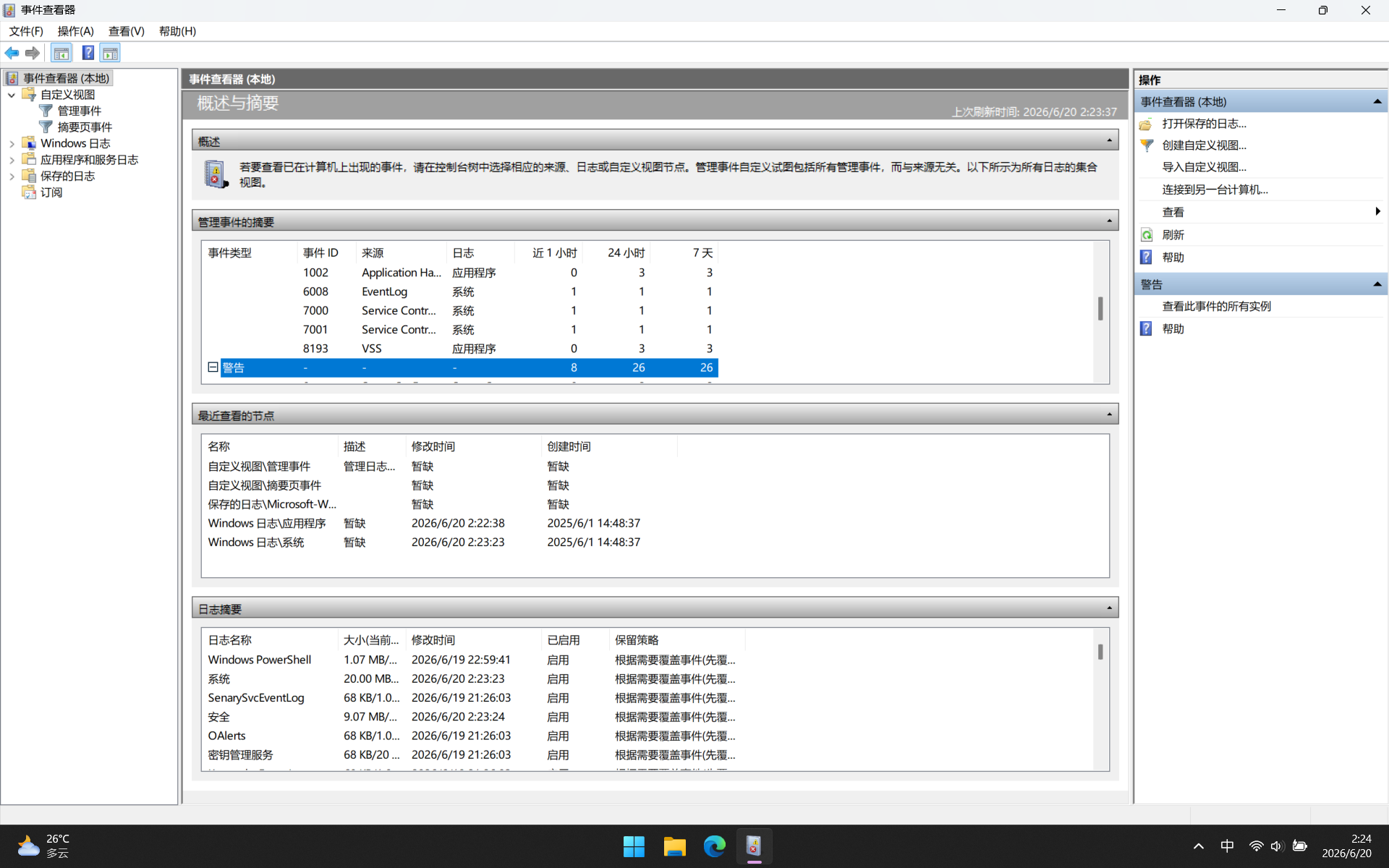The height and width of the screenshot is (868, 1389).
Task: Expand 应用程序和服务日志 tree node
Action: [x=12, y=160]
